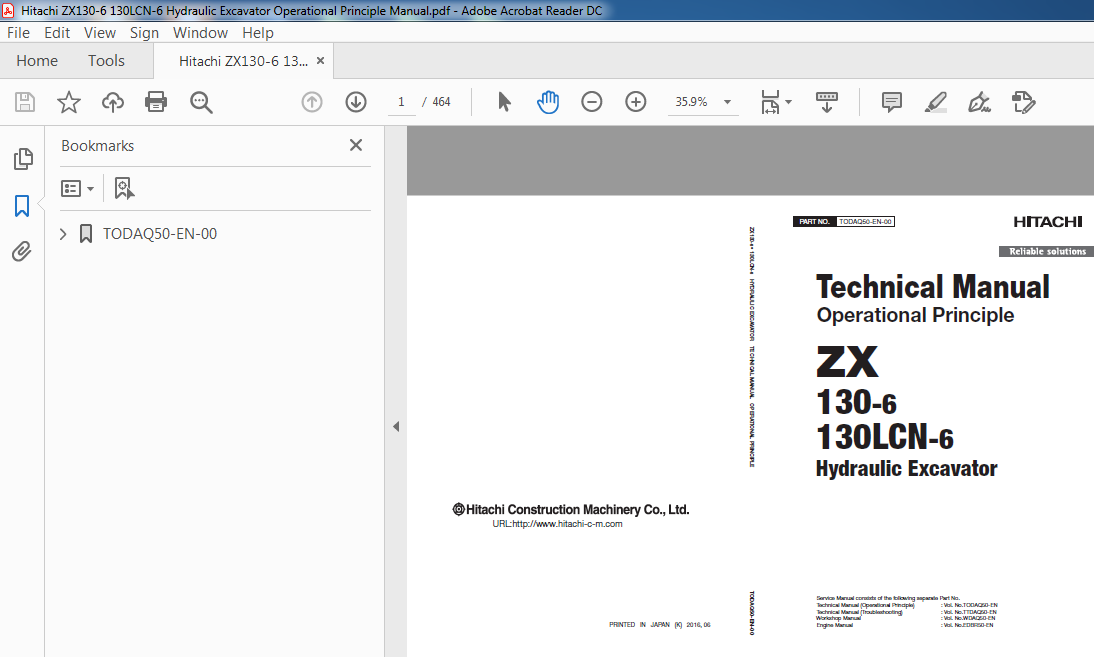
Task: Open bookmark options list dropdown
Action: 77,188
